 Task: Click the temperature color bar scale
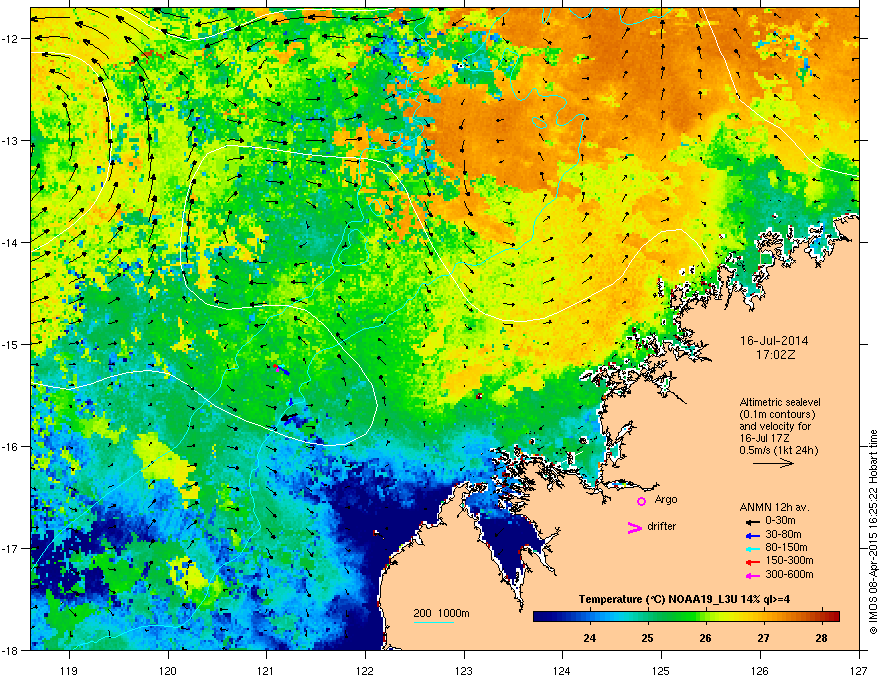coord(686,616)
